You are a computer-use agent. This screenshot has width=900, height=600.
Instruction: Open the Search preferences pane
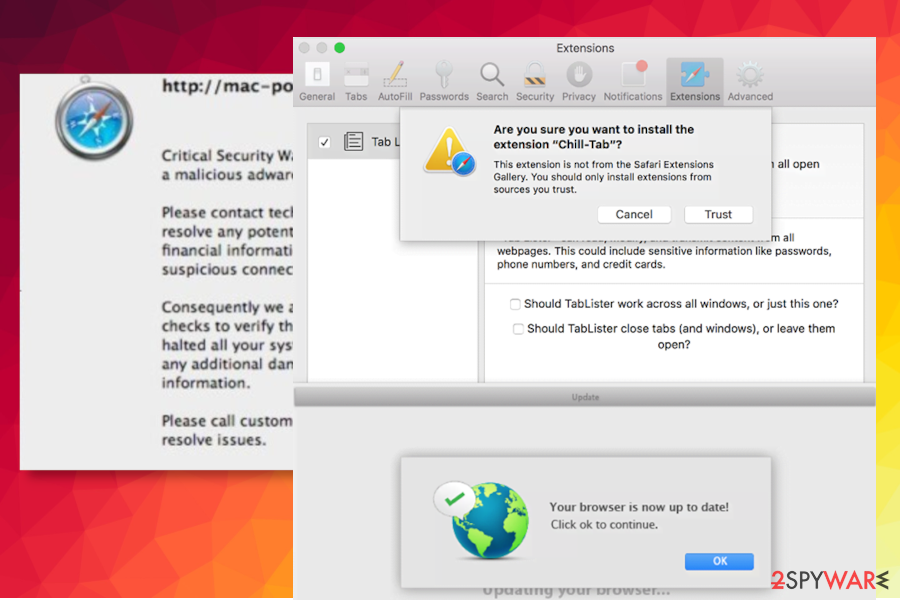point(492,82)
